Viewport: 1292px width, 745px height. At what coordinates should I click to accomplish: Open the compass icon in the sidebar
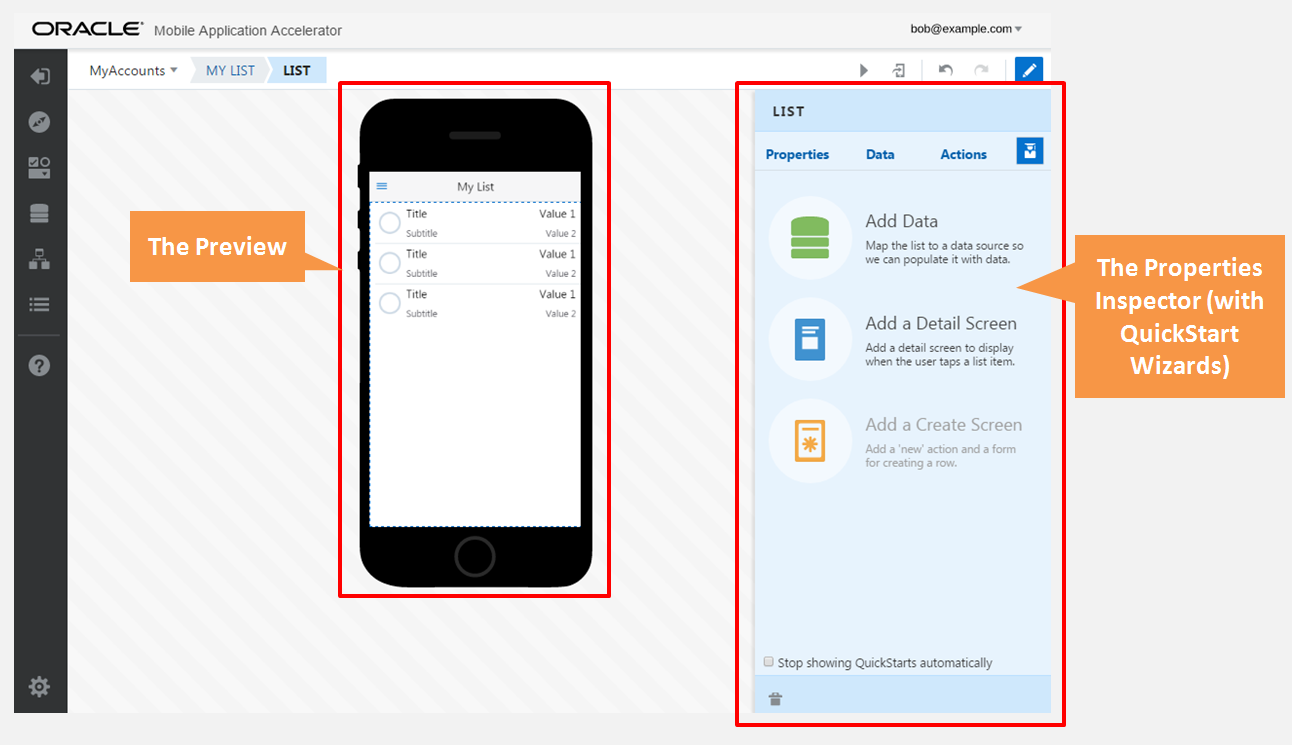(40, 122)
